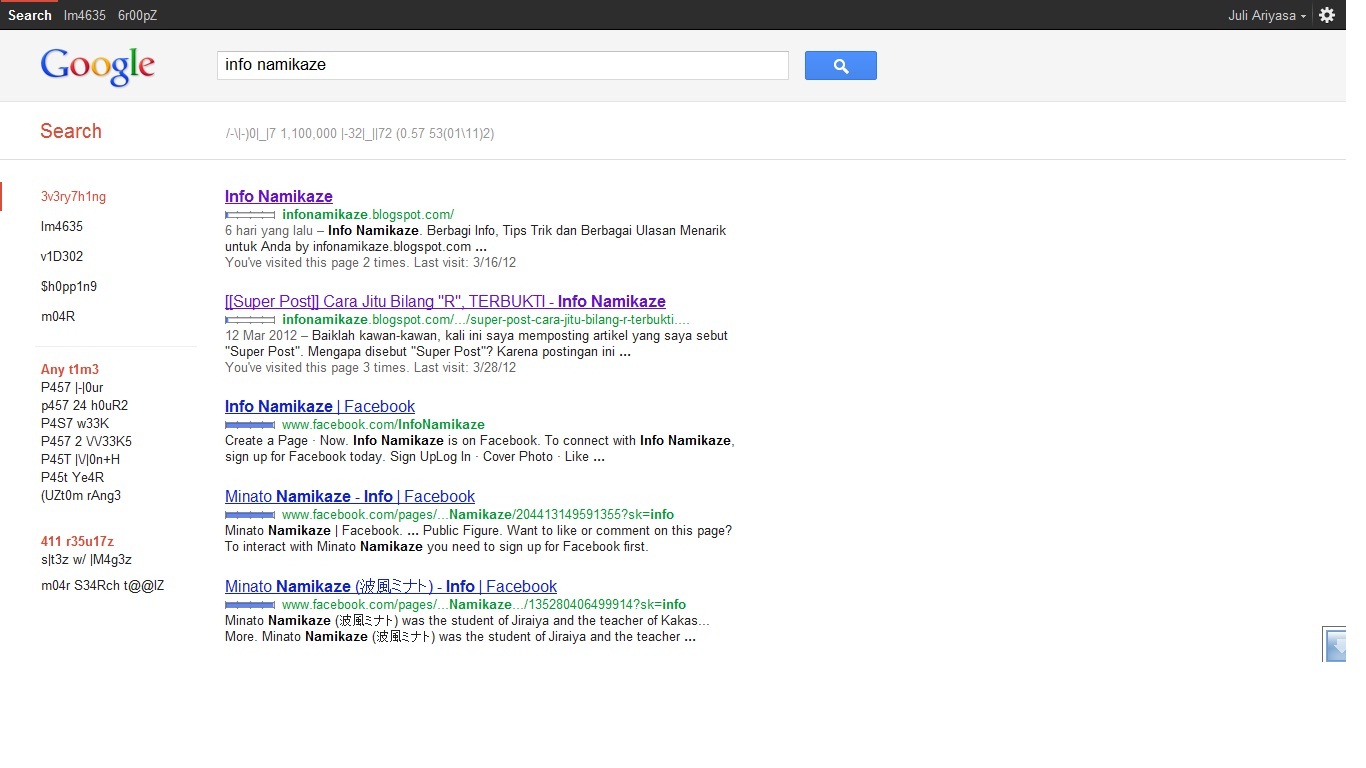Screen dimensions: 1366x768
Task: Click rating bar beside 204413149591355 URL
Action: click(x=250, y=515)
